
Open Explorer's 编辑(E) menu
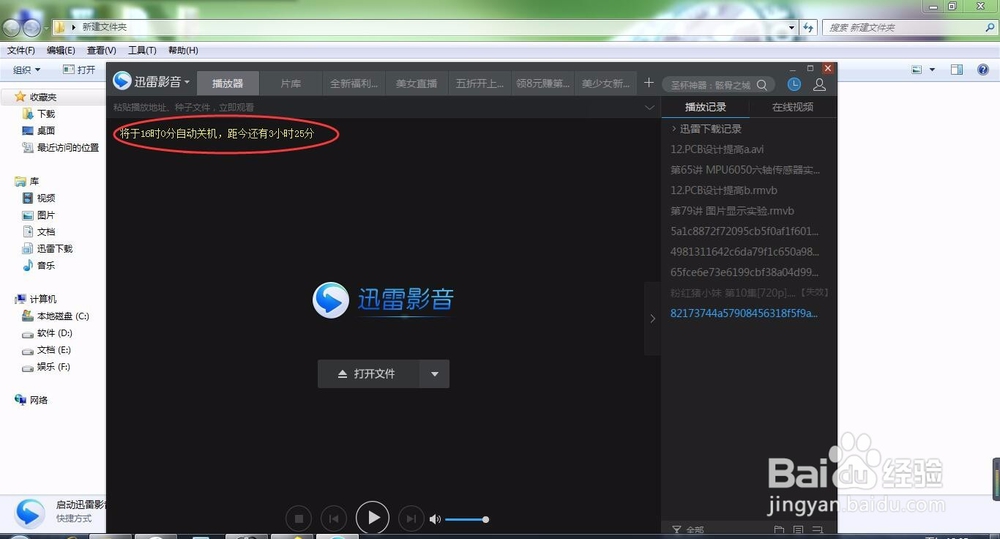click(x=61, y=50)
